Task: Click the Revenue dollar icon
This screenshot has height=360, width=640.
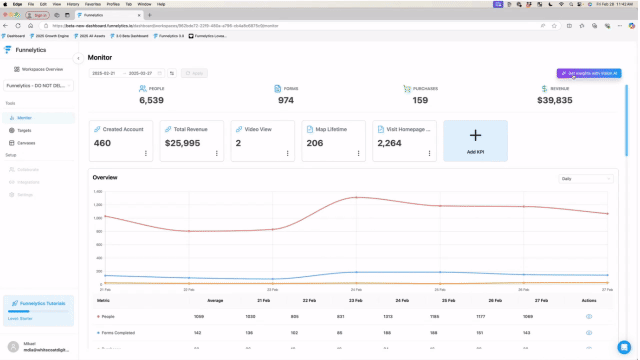Action: click(x=544, y=89)
